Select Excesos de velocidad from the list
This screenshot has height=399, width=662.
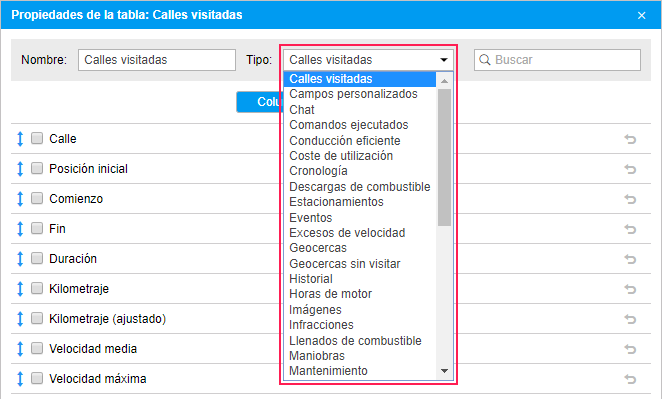tap(347, 233)
